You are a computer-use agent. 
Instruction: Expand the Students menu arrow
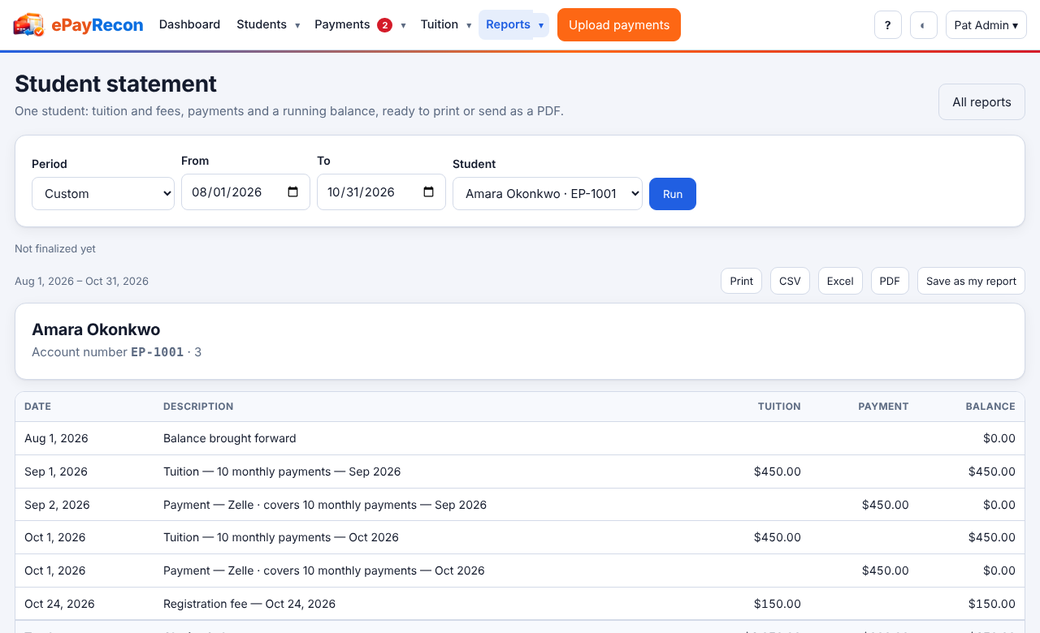point(297,25)
